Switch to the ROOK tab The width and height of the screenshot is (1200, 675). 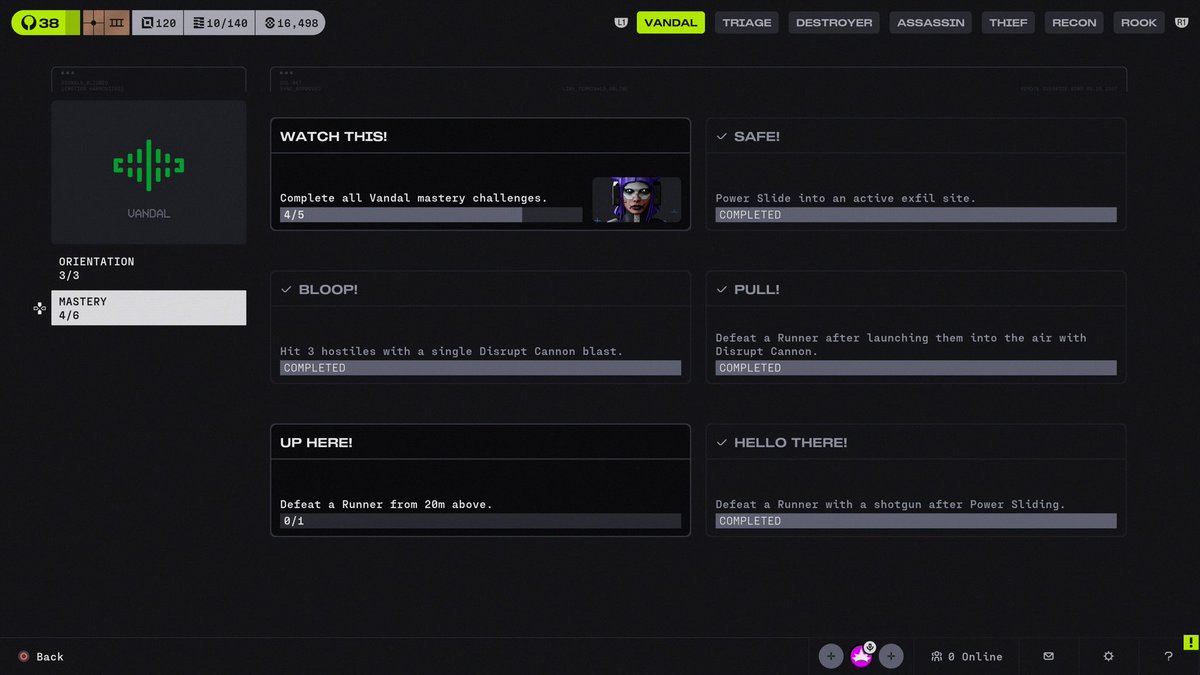click(1138, 22)
